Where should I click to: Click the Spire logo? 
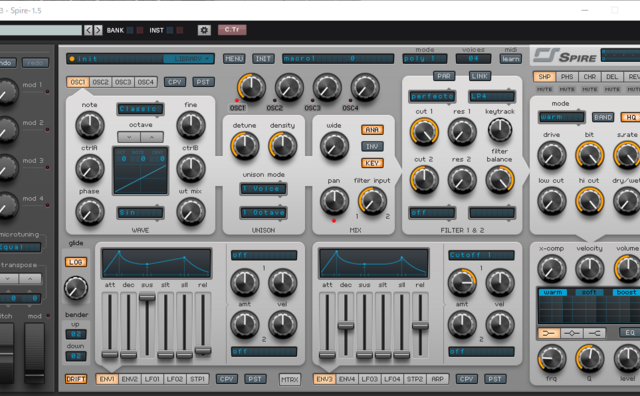(x=565, y=56)
